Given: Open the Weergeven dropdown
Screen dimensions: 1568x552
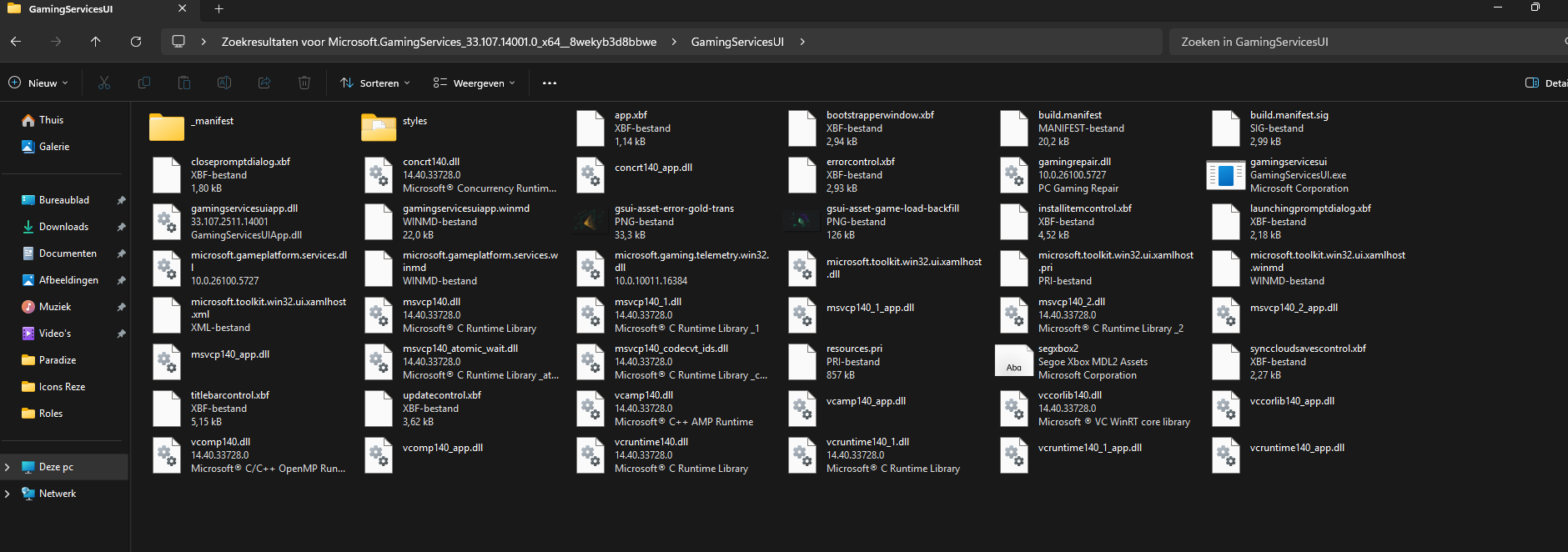Looking at the screenshot, I should (x=475, y=83).
